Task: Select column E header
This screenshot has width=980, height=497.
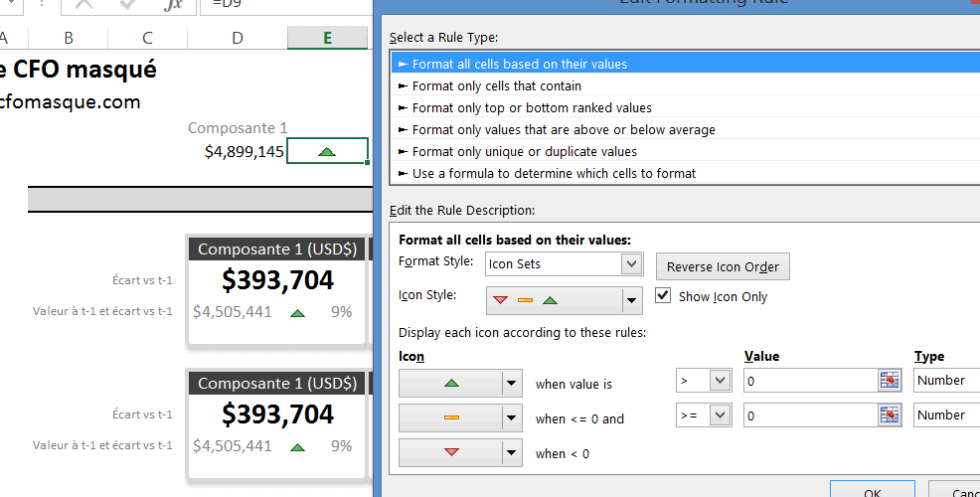Action: point(328,38)
